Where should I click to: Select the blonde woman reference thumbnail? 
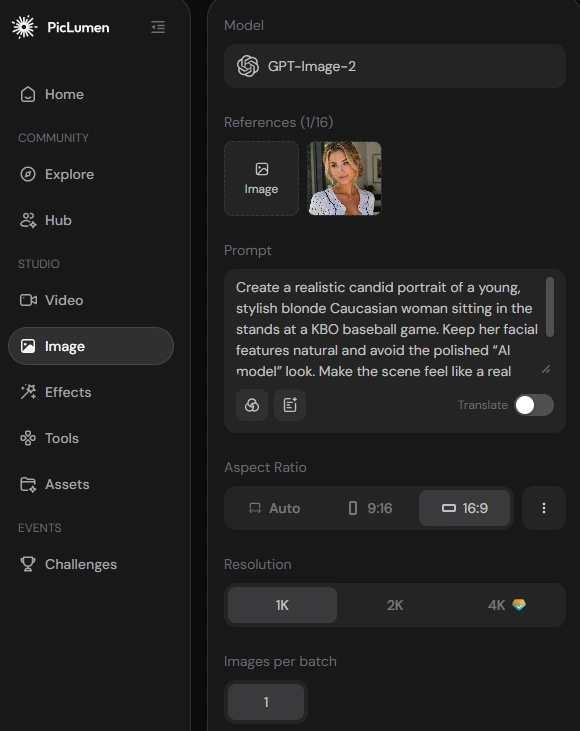click(x=345, y=179)
